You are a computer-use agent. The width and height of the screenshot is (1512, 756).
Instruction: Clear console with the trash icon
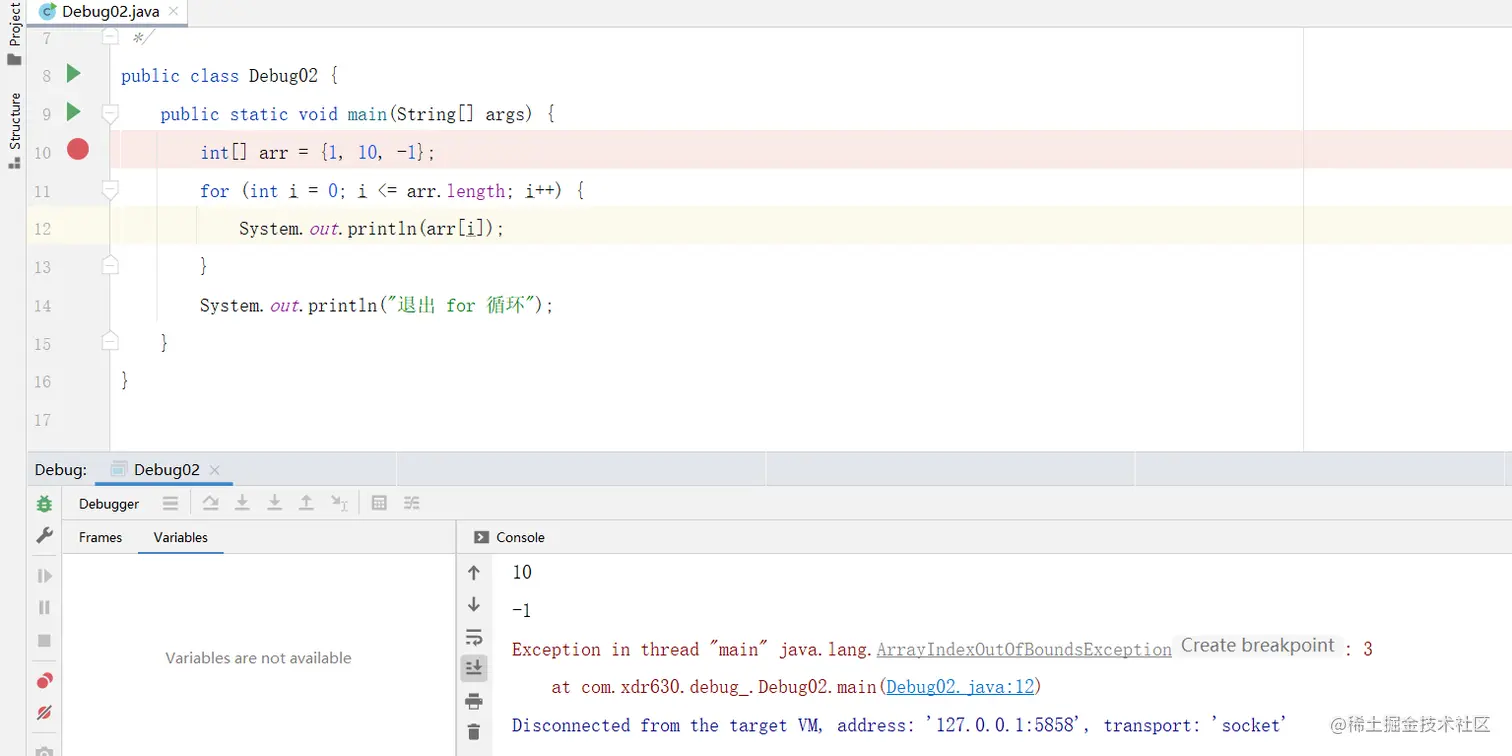(x=474, y=732)
